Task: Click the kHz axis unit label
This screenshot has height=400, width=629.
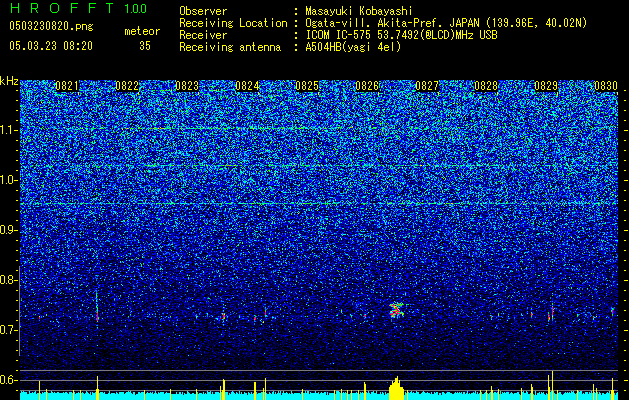Action: [9, 81]
